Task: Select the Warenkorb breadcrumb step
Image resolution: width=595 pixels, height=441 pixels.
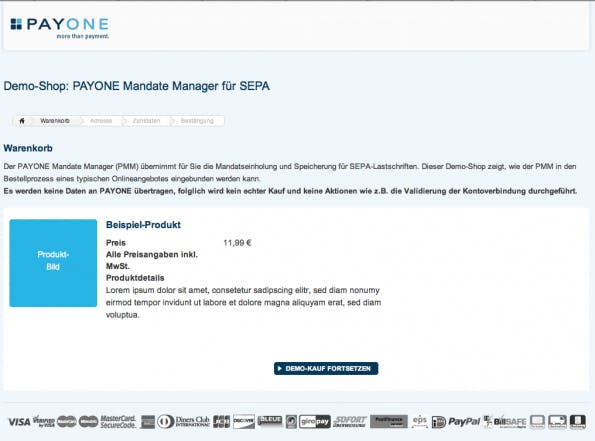Action: click(55, 121)
